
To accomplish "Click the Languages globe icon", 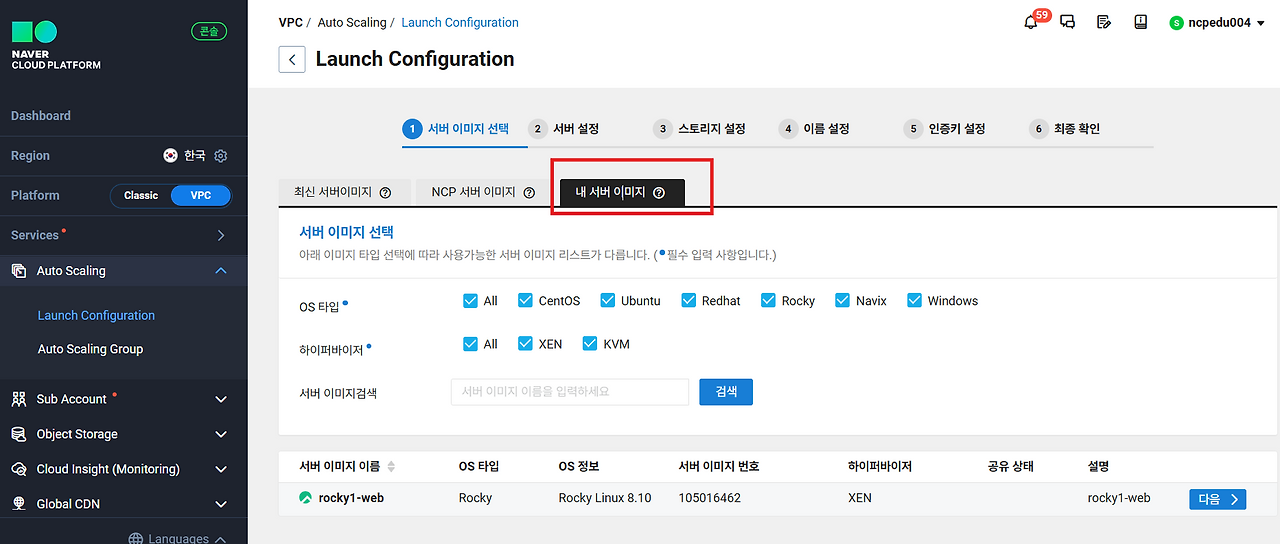I will pyautogui.click(x=136, y=538).
